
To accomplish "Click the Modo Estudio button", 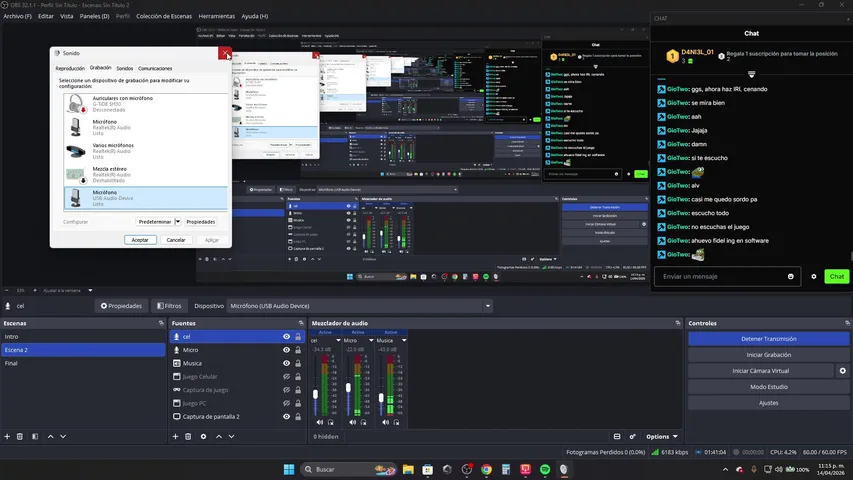I will (x=769, y=387).
